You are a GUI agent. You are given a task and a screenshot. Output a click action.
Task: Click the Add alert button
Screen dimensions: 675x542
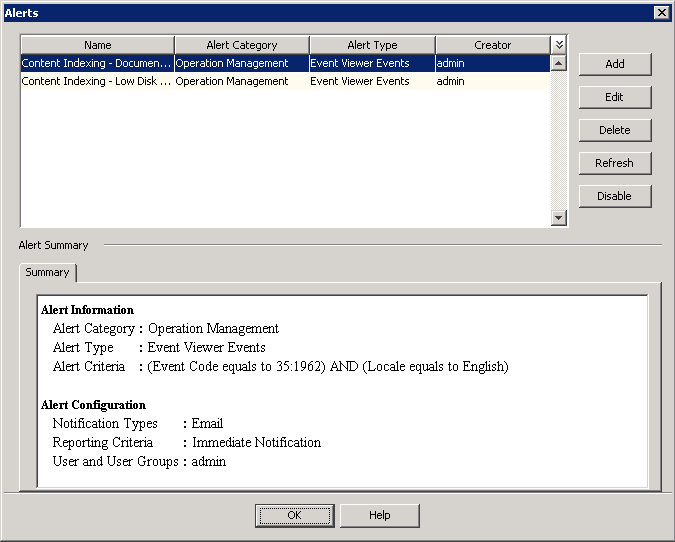[614, 64]
